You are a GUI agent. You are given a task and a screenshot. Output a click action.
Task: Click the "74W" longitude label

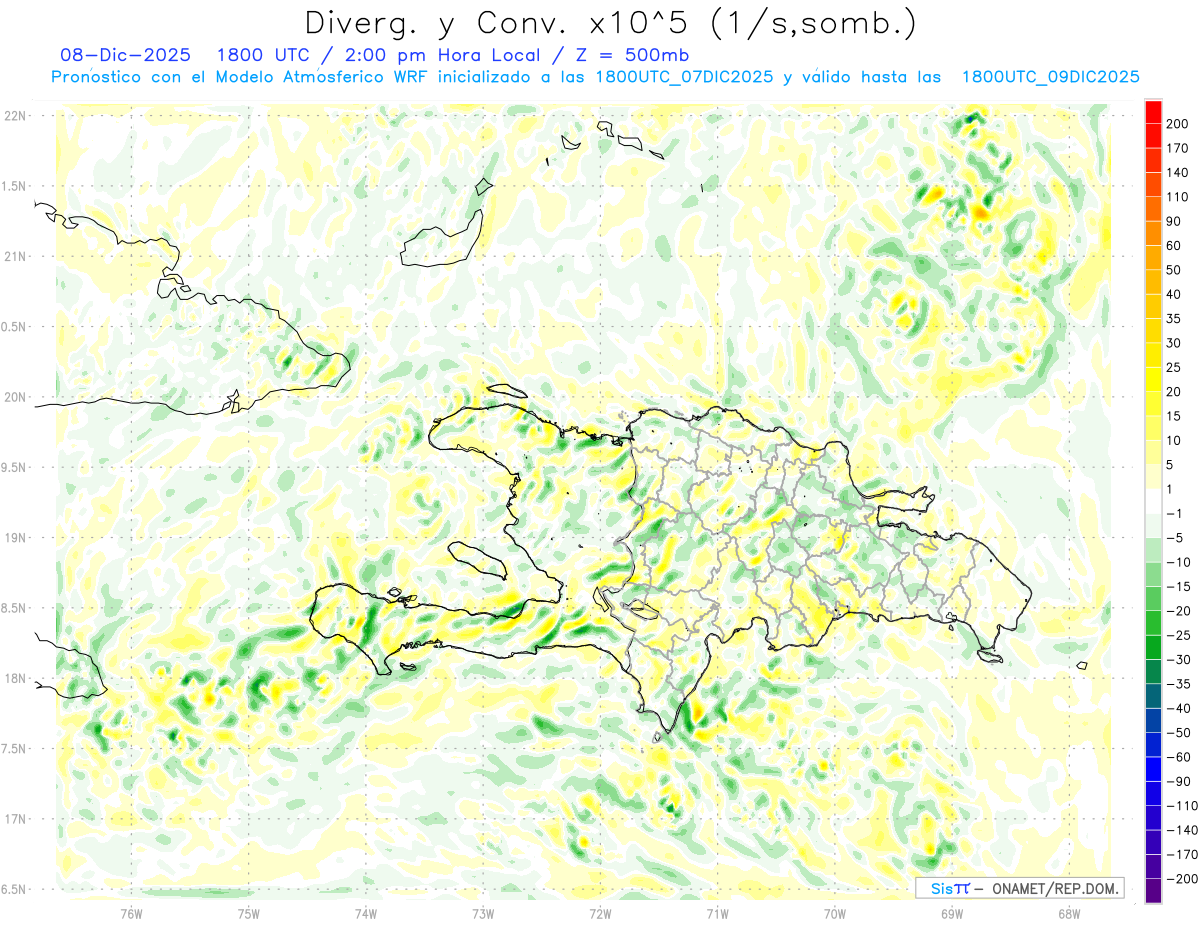(366, 913)
